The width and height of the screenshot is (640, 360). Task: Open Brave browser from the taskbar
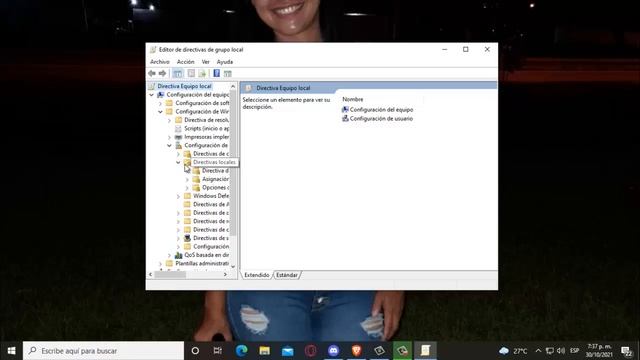click(356, 351)
